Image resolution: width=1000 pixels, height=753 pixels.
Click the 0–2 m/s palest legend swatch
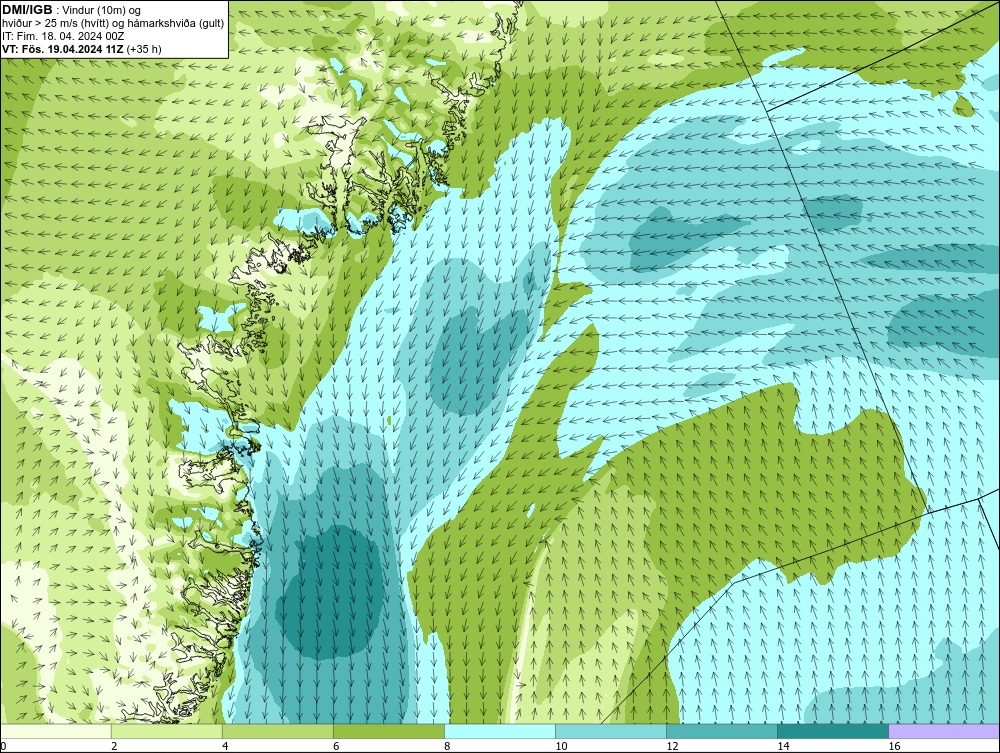(x=55, y=731)
